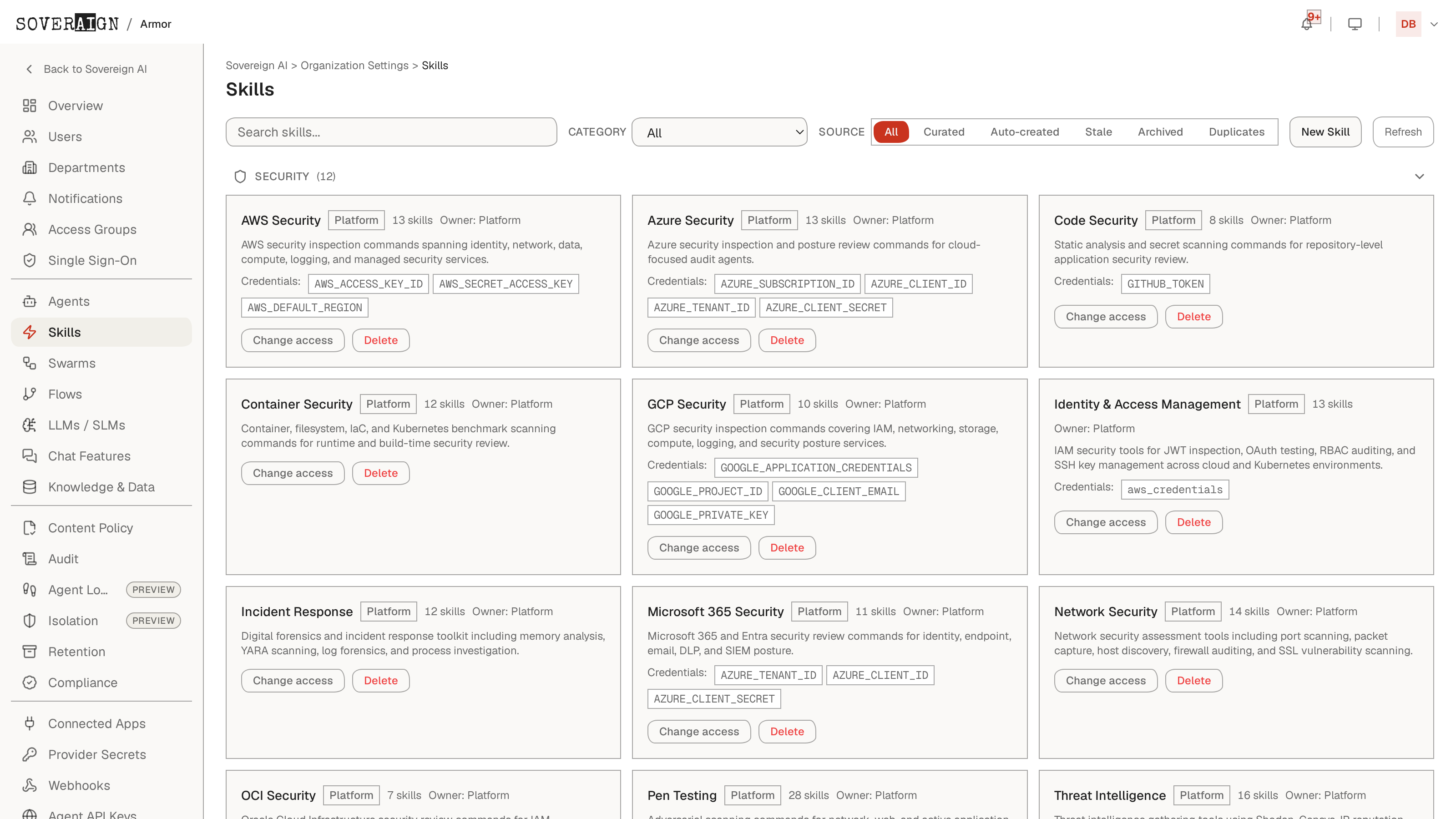Select the All source filter
Screen dimensions: 1456x819
coord(891,131)
